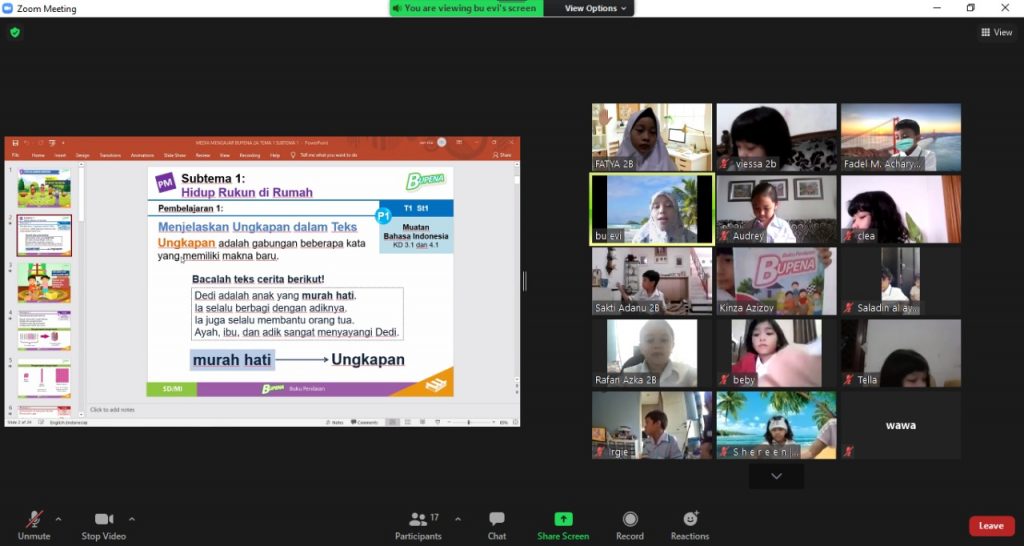The height and width of the screenshot is (546, 1024).
Task: Expand audio options arrow beside Unmute
Action: point(58,519)
